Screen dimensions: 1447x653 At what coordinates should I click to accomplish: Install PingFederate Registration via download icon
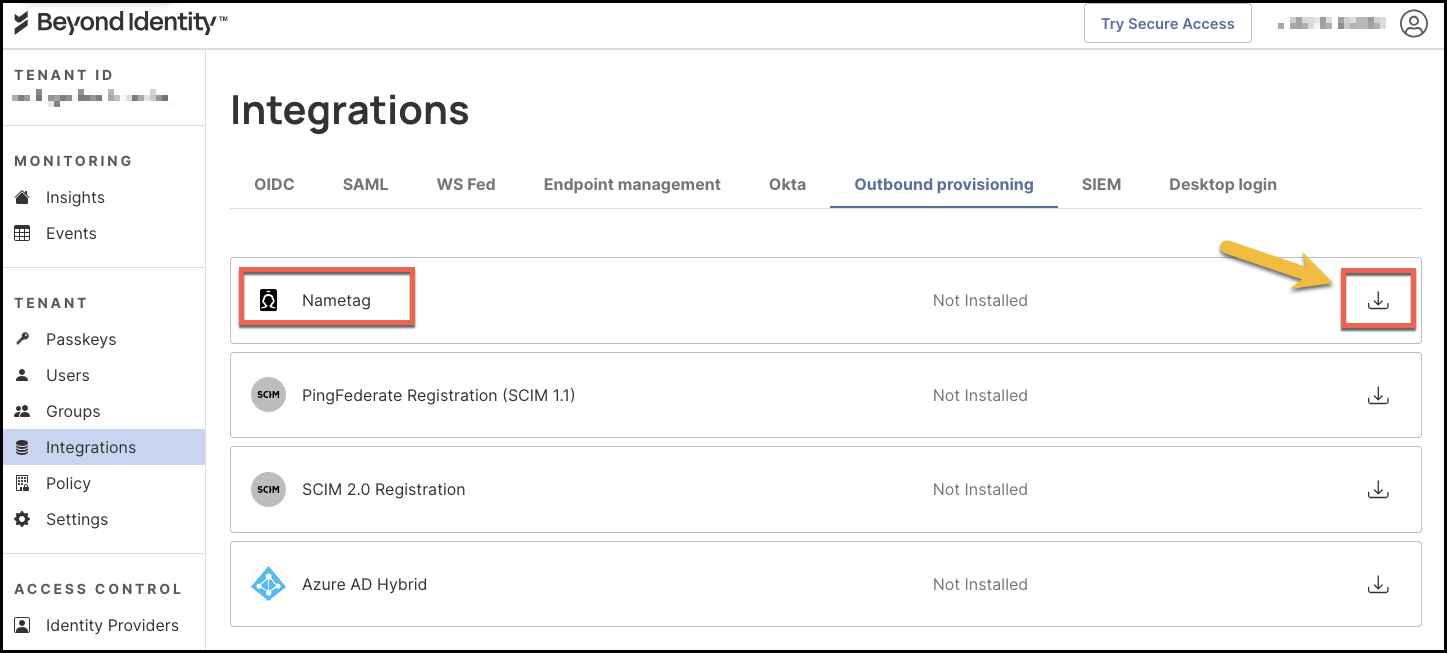pyautogui.click(x=1378, y=396)
